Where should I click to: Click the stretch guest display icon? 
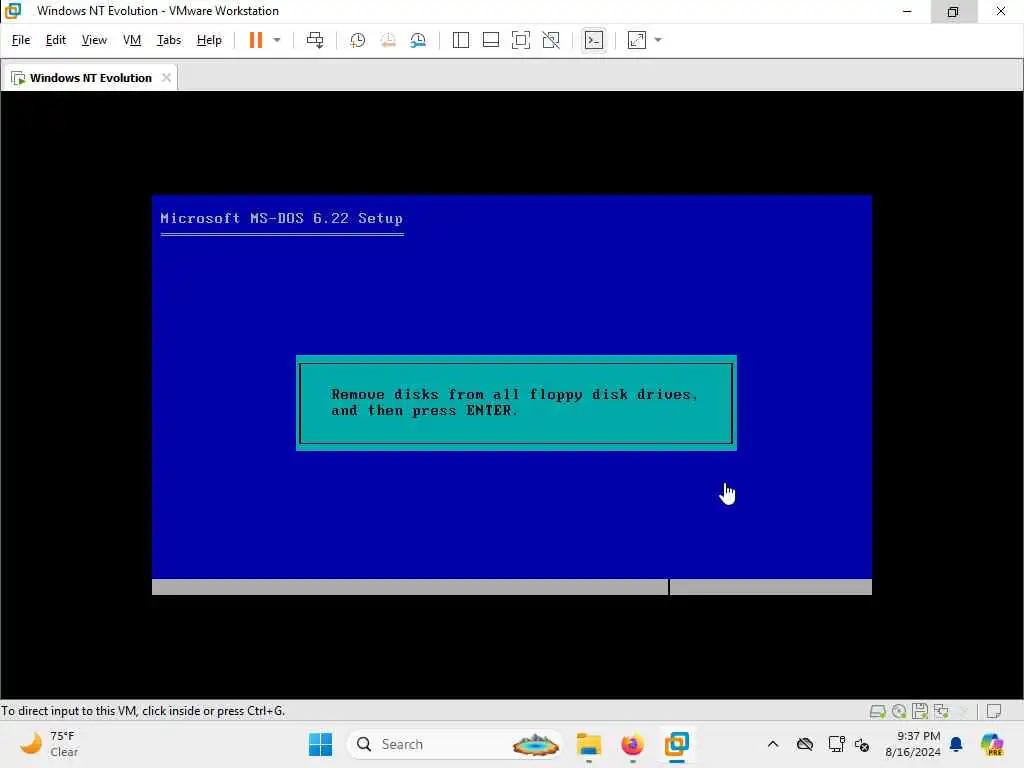click(637, 40)
